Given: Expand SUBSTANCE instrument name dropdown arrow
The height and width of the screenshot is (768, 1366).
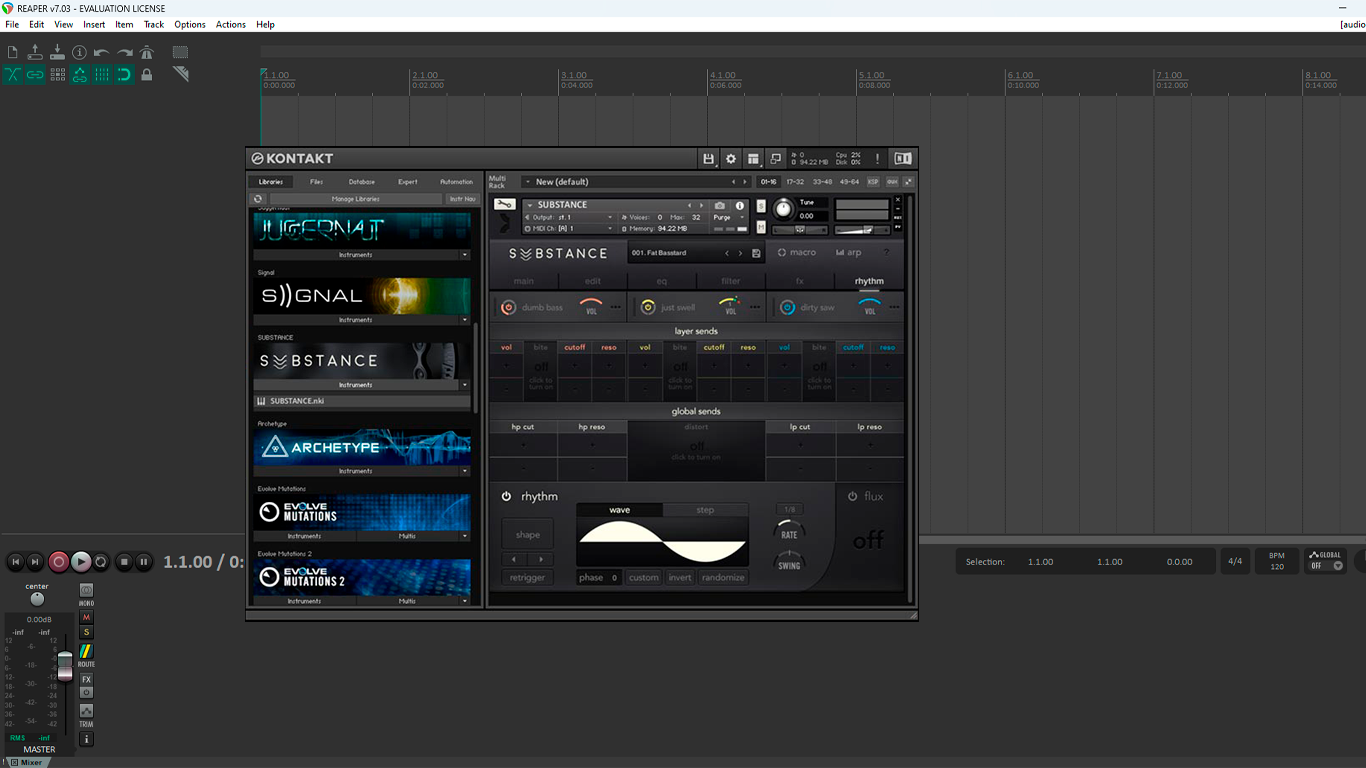Looking at the screenshot, I should [x=530, y=205].
